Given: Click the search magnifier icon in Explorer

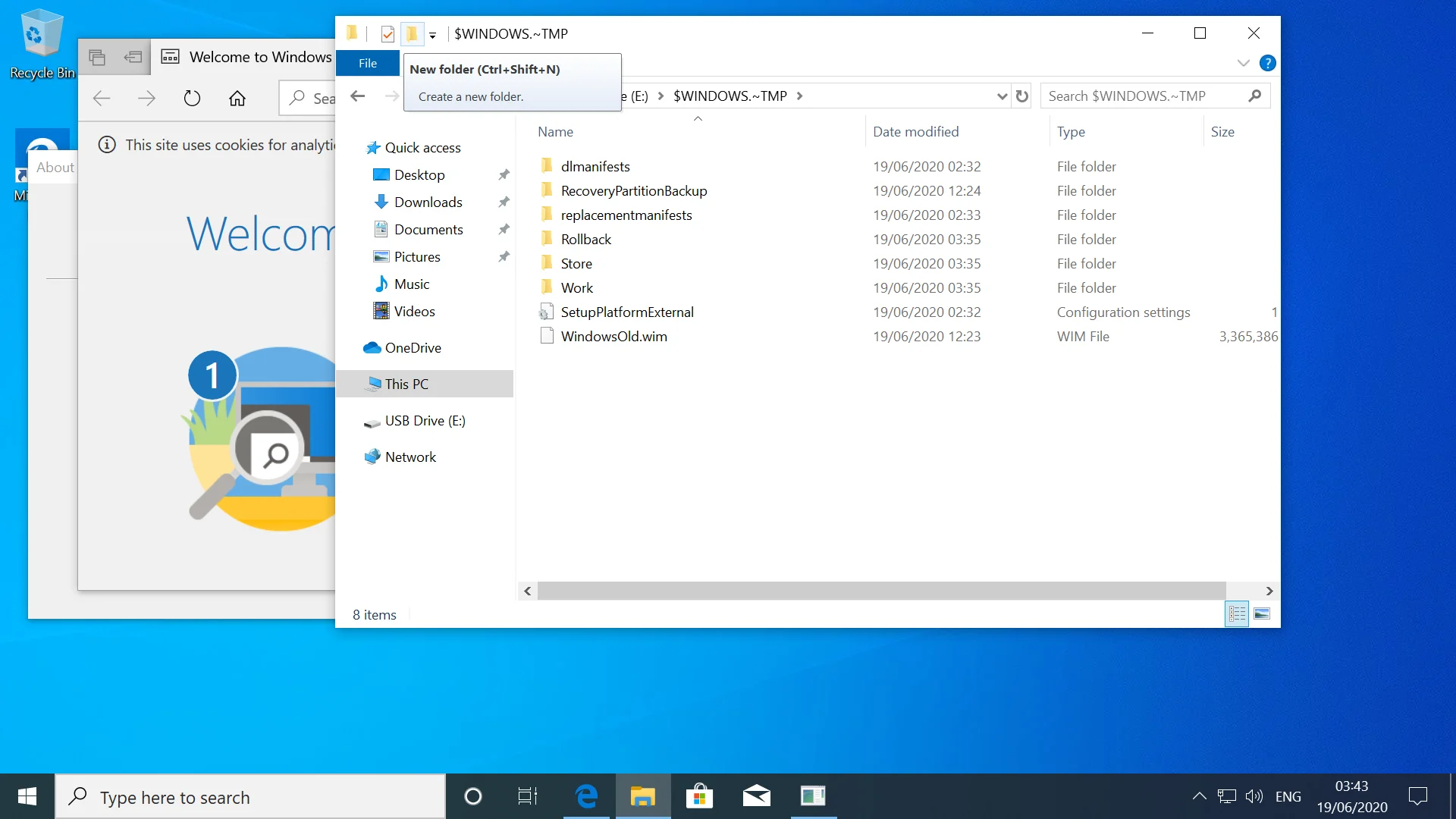Looking at the screenshot, I should 1255,96.
